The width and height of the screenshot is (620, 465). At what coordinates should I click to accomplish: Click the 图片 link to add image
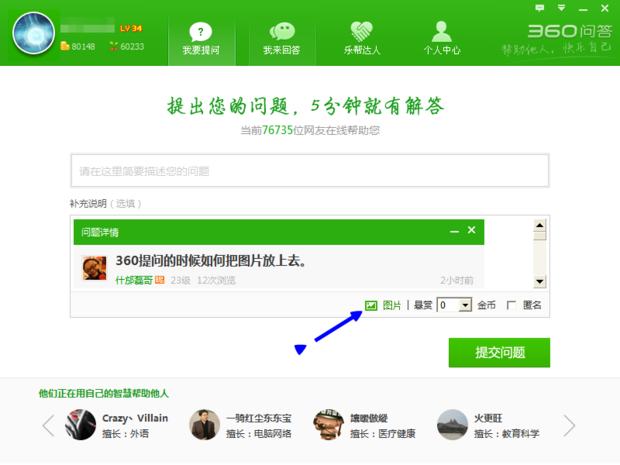392,305
